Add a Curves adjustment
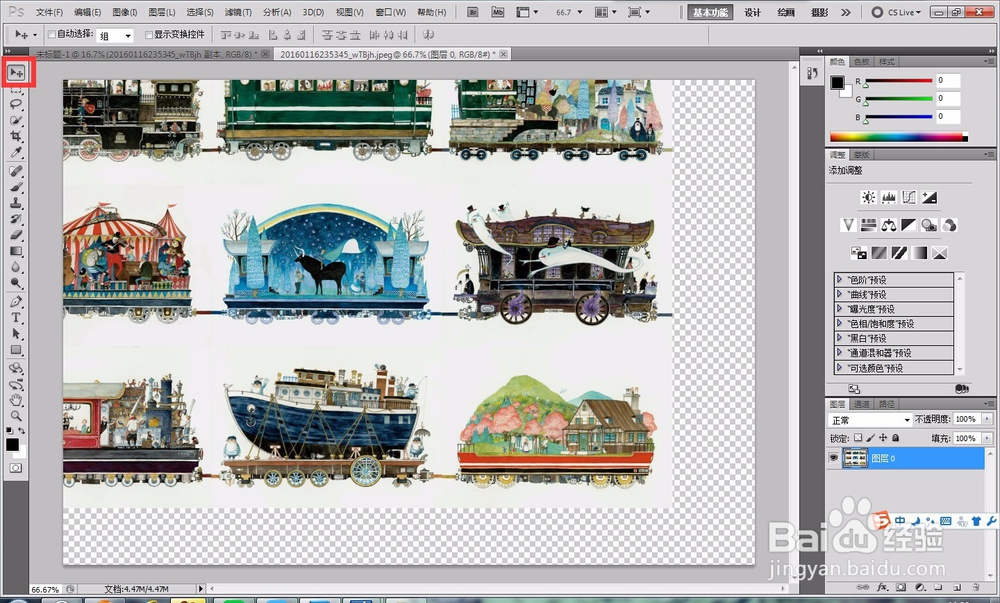1000x603 pixels. (x=909, y=198)
